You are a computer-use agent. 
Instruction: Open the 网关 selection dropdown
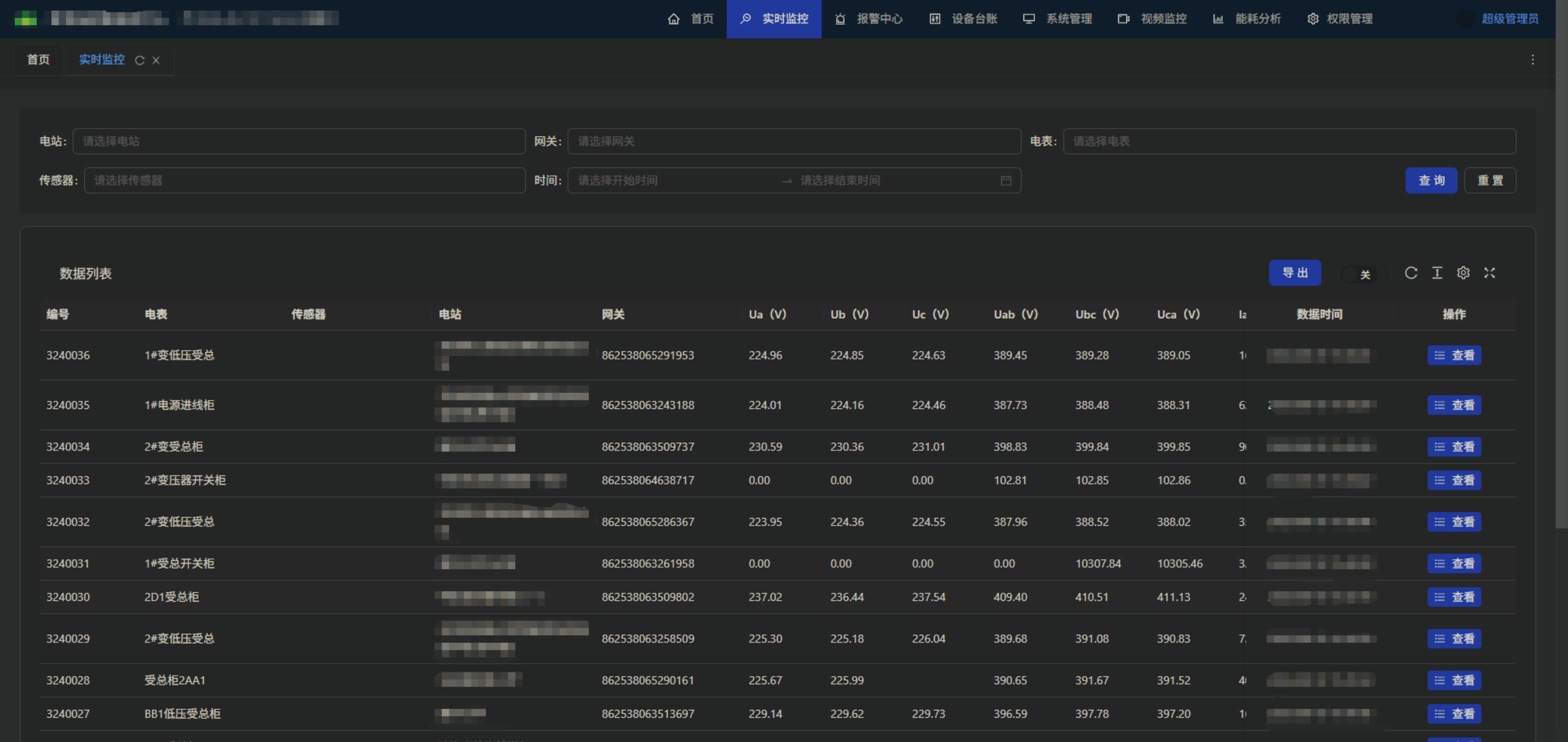click(x=794, y=141)
